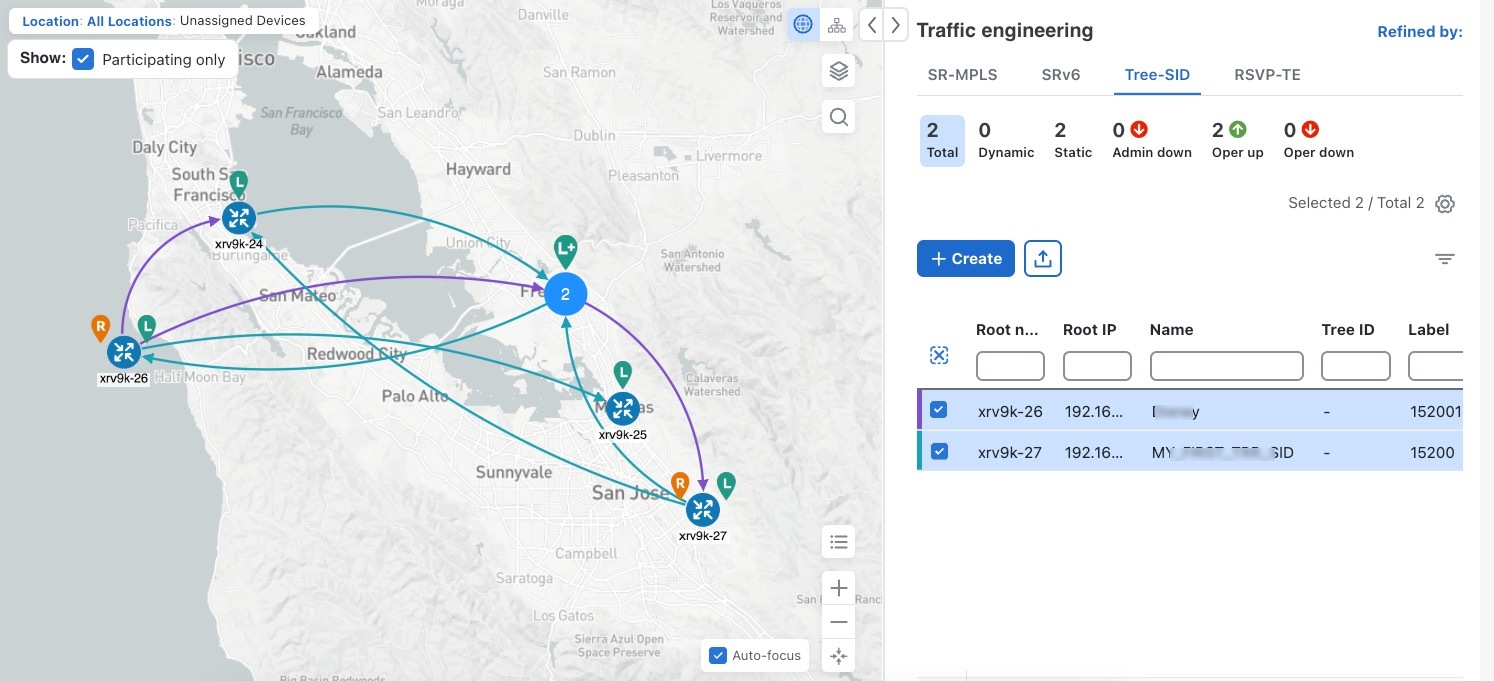
Task: Click the Root IP filter field
Action: pos(1096,366)
